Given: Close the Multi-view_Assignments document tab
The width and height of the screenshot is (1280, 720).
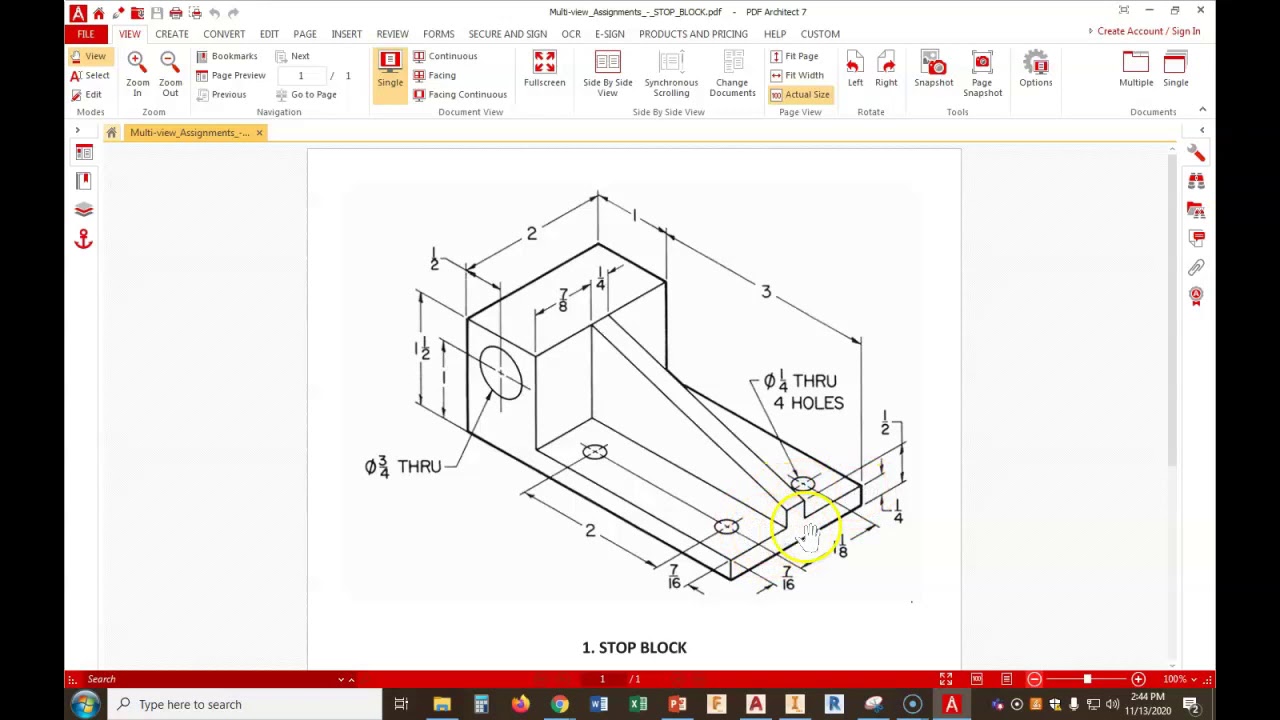Looking at the screenshot, I should [x=259, y=132].
